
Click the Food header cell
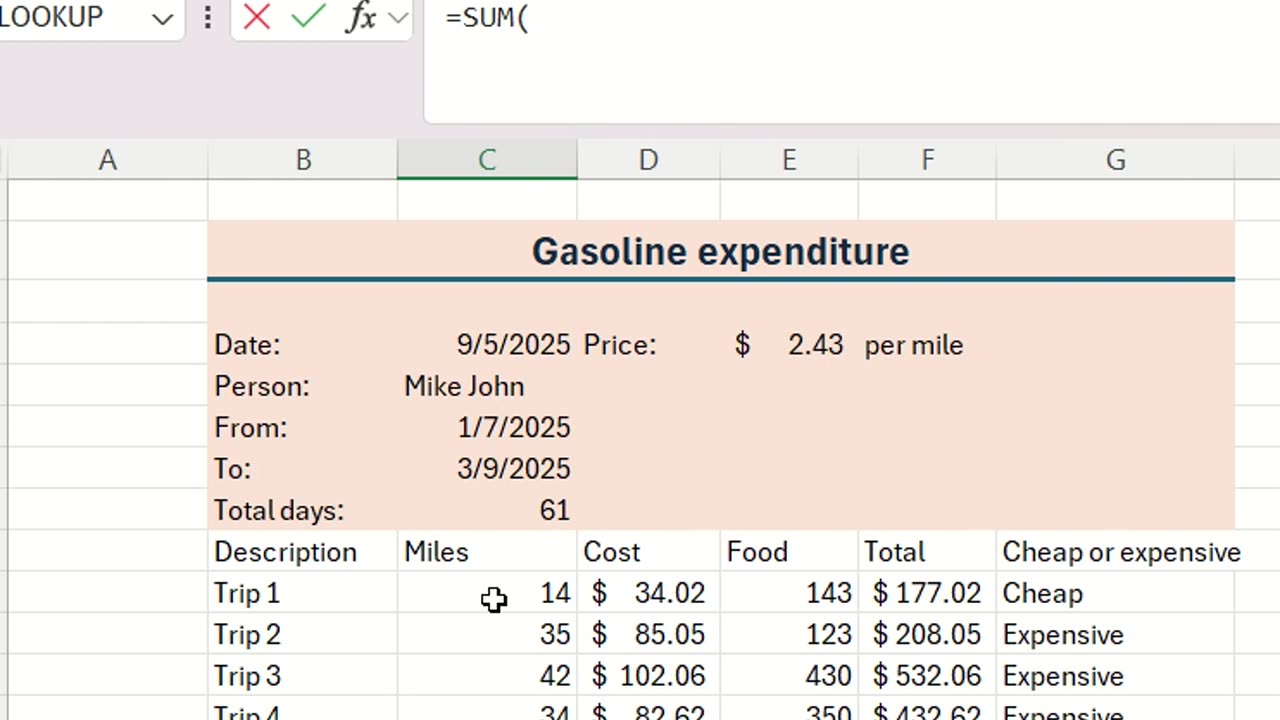coord(789,552)
